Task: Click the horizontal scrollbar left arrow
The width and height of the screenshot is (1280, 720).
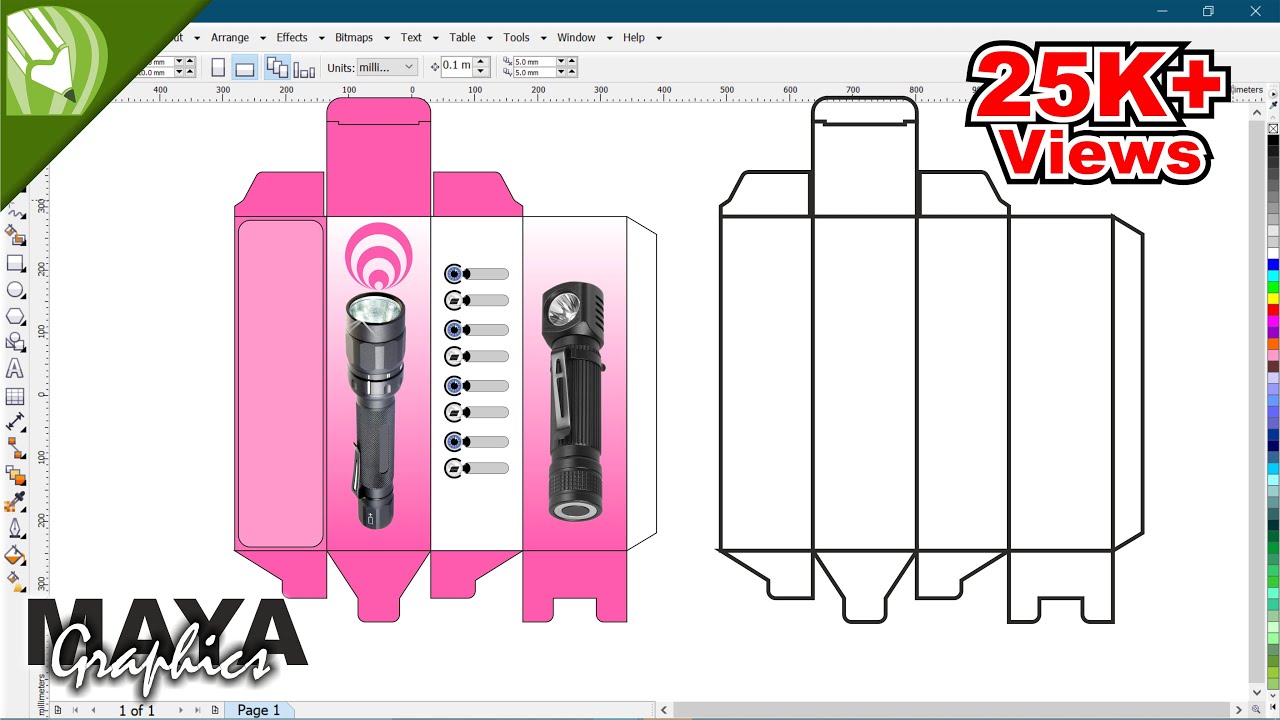Action: click(x=665, y=710)
